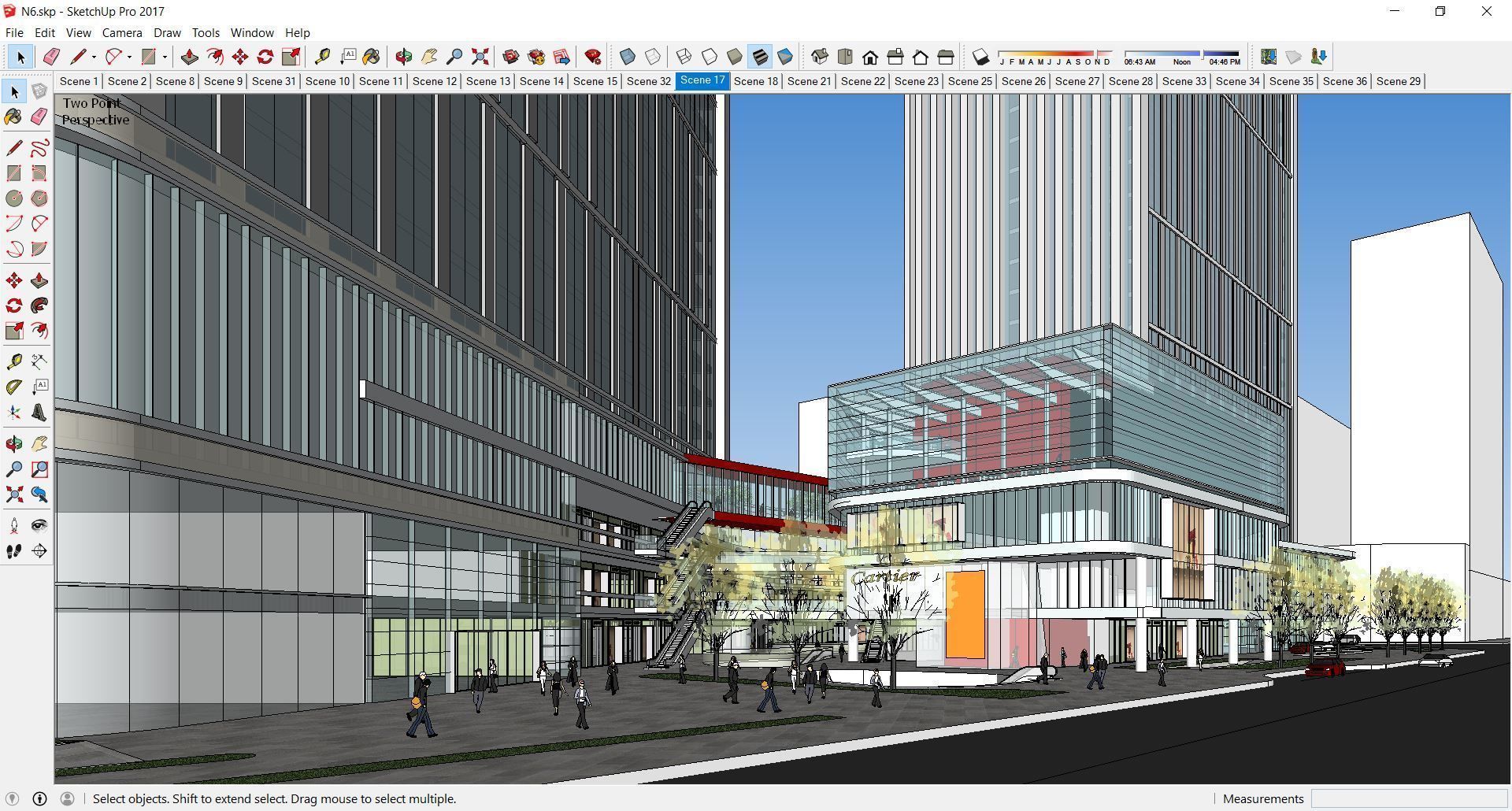Open the Extension Manager ruby icon
This screenshot has height=811, width=1512.
pos(593,57)
